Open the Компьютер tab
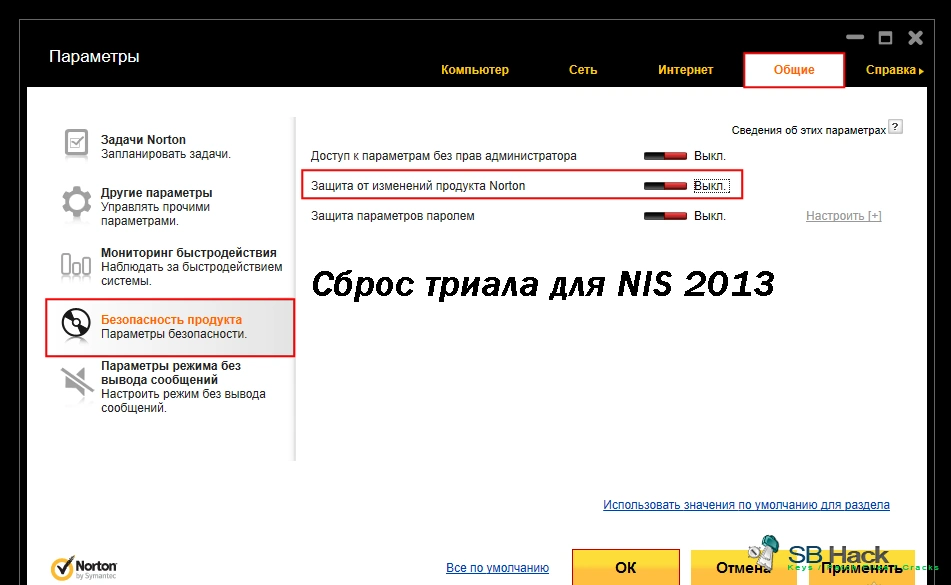 tap(475, 70)
